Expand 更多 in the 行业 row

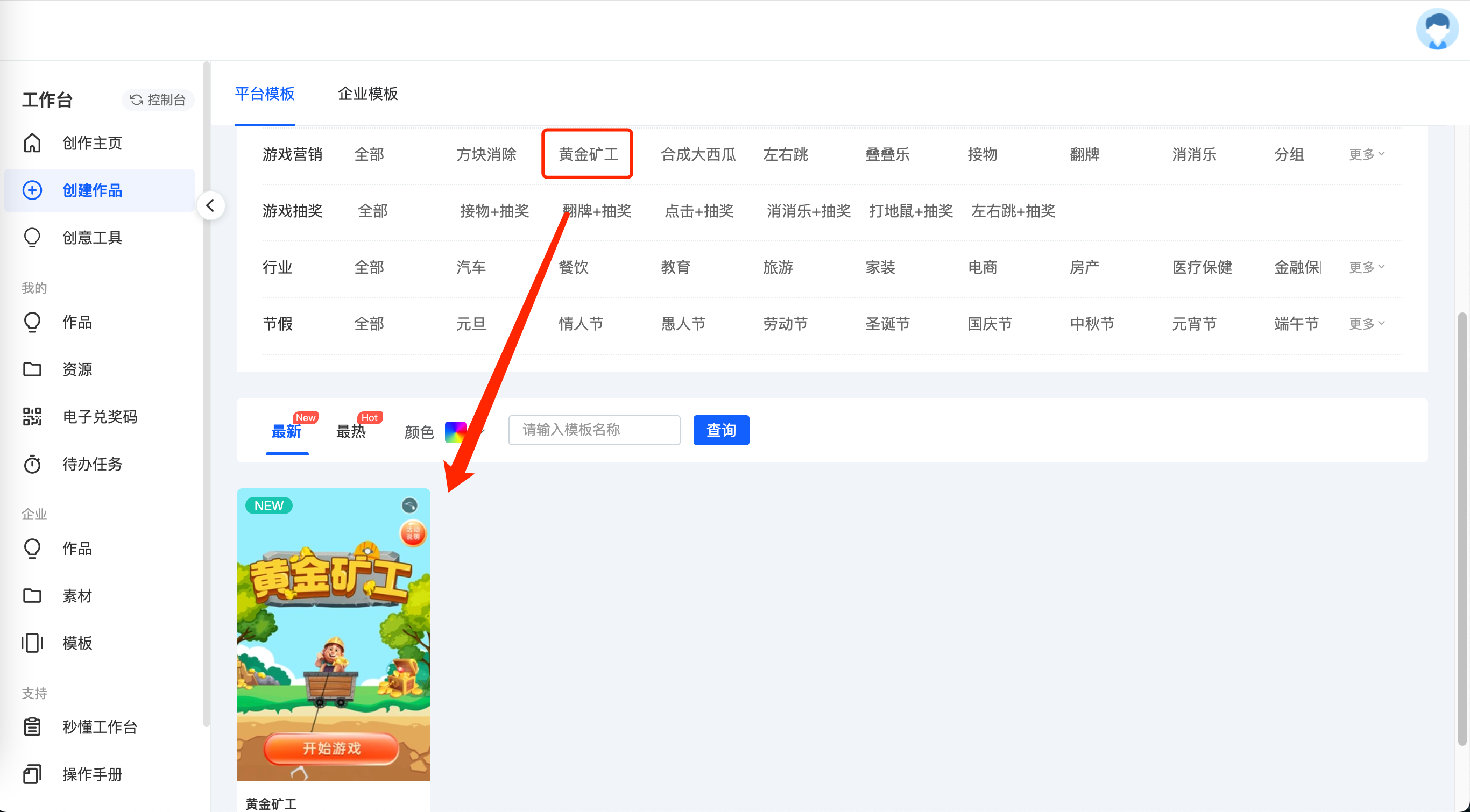point(1366,267)
